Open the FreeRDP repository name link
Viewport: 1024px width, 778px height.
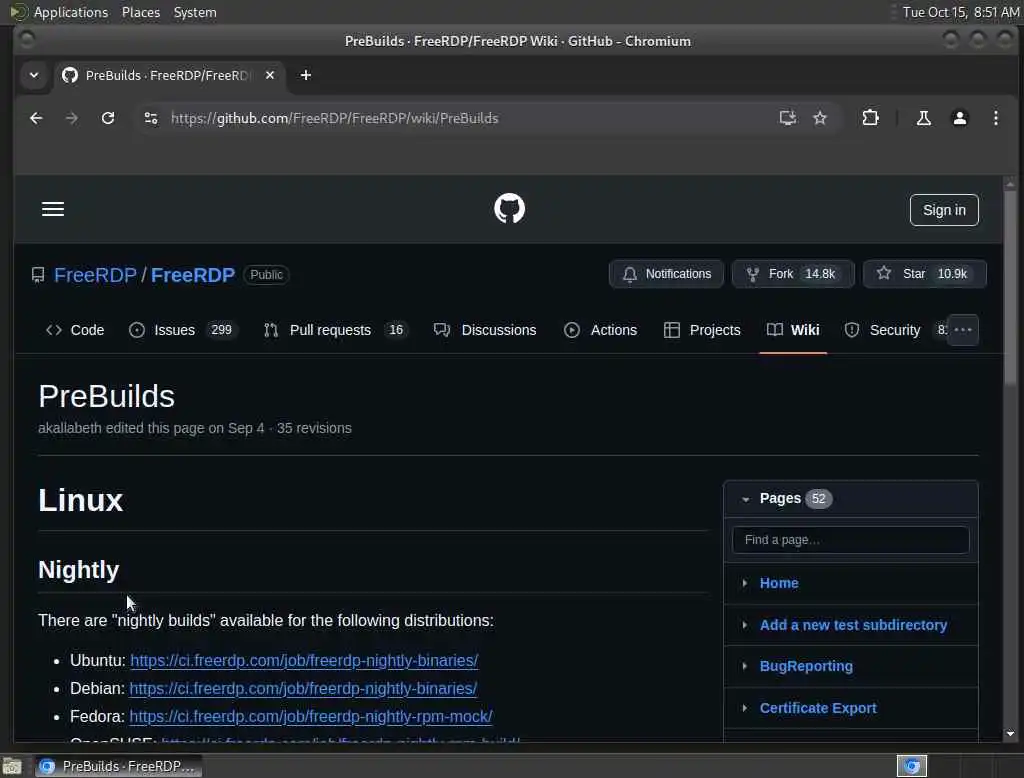click(x=193, y=275)
